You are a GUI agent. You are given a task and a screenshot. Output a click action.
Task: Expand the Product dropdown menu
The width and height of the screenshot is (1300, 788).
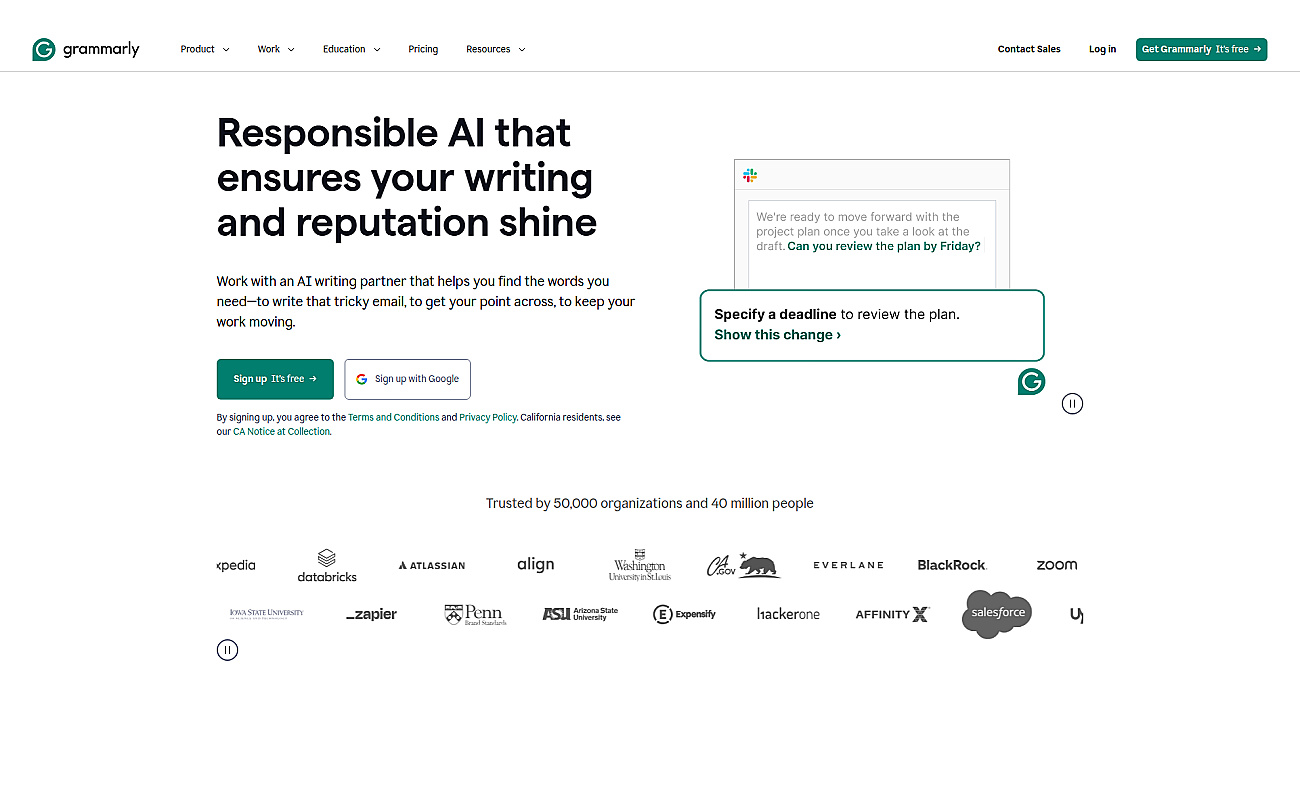[x=205, y=49]
